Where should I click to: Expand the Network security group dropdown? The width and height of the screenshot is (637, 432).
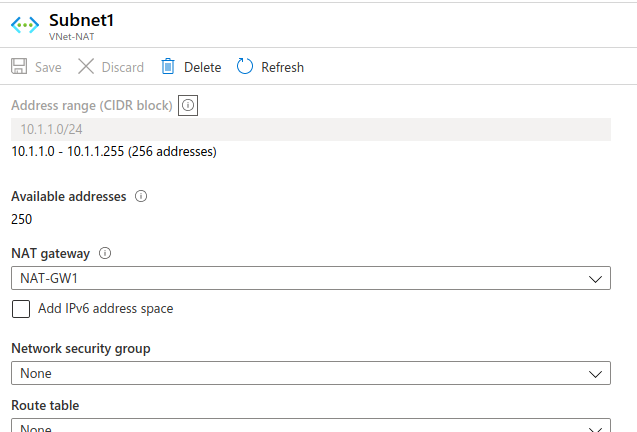(311, 373)
